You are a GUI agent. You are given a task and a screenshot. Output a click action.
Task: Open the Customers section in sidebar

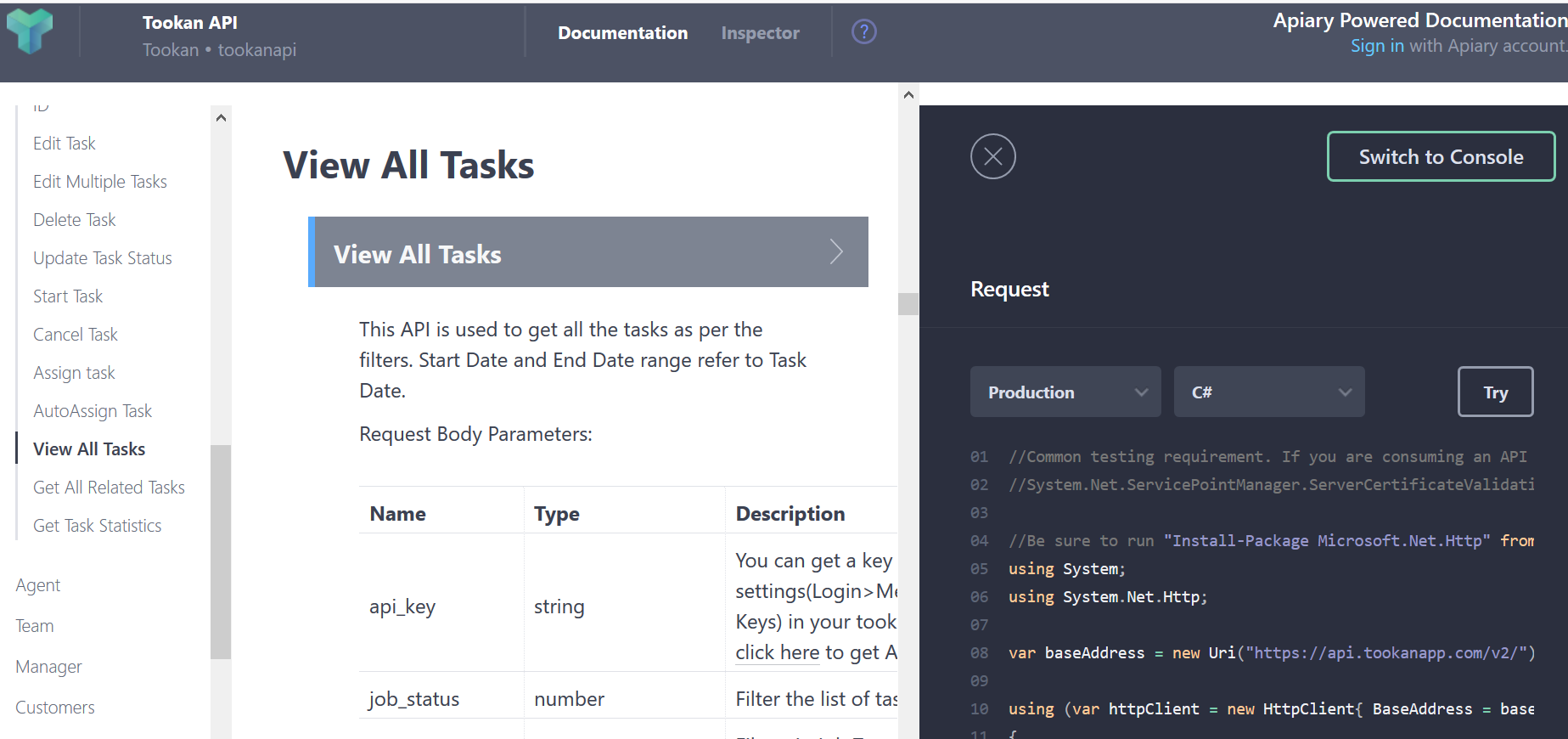[x=55, y=708]
